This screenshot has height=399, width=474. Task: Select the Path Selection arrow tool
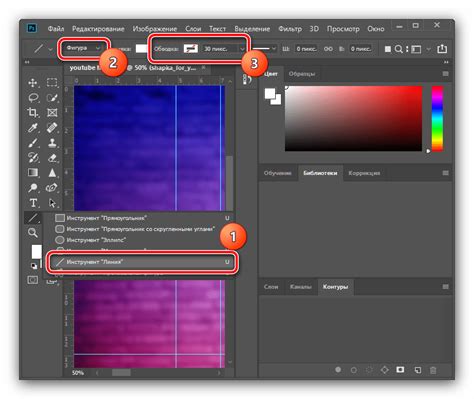pos(52,203)
